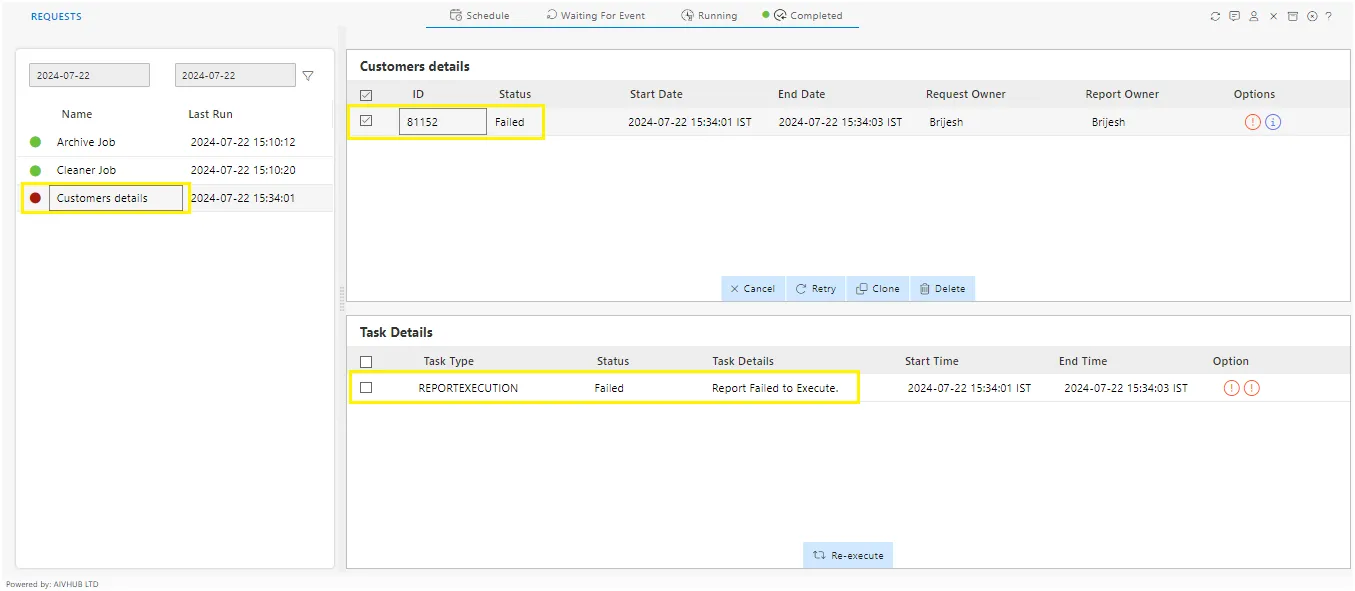
Task: Click the Clone button
Action: (878, 288)
